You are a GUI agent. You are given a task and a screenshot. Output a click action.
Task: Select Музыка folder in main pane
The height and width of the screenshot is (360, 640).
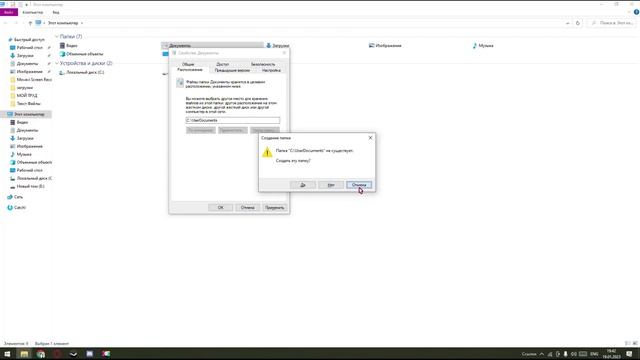483,46
